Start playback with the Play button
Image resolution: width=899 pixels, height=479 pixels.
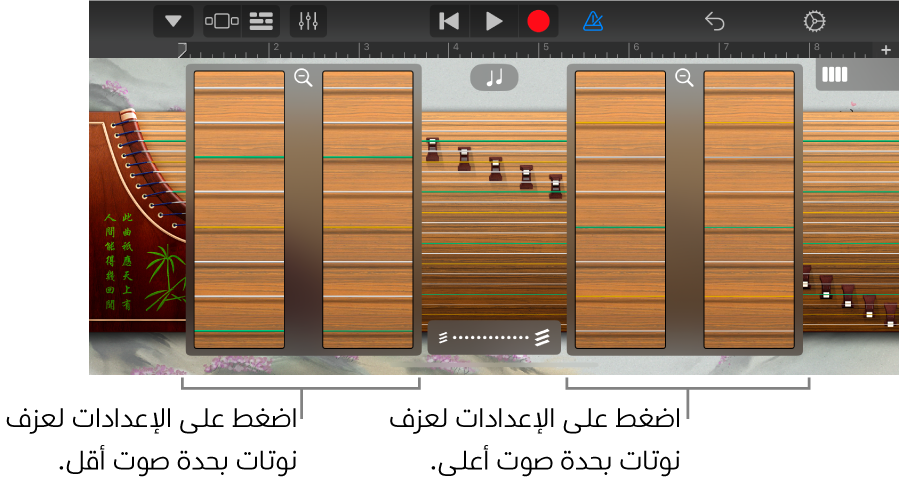(494, 22)
